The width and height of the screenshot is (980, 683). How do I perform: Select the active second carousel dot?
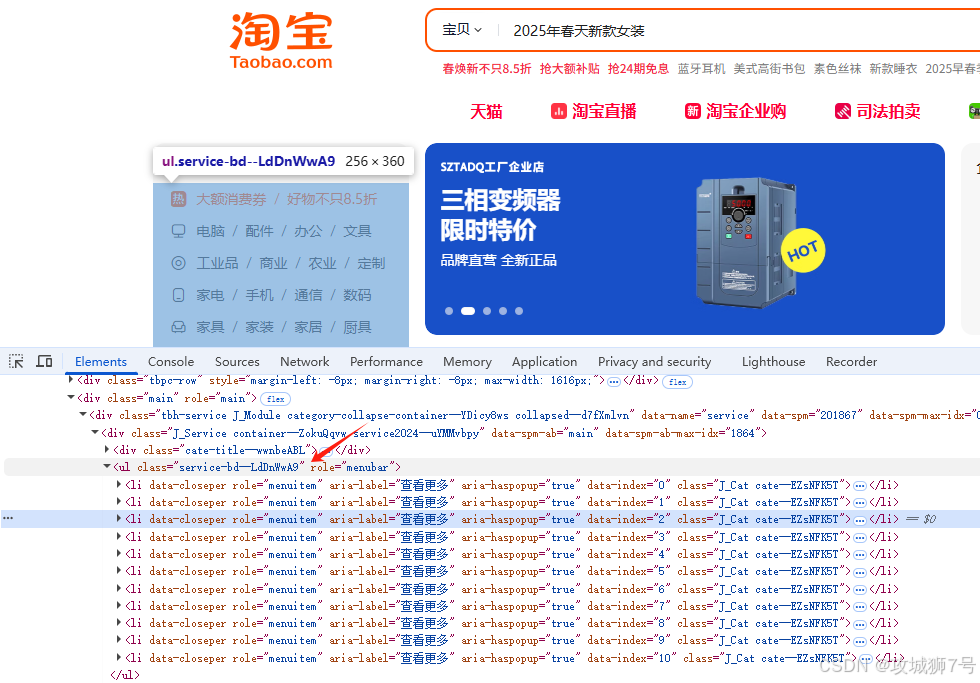pos(468,311)
